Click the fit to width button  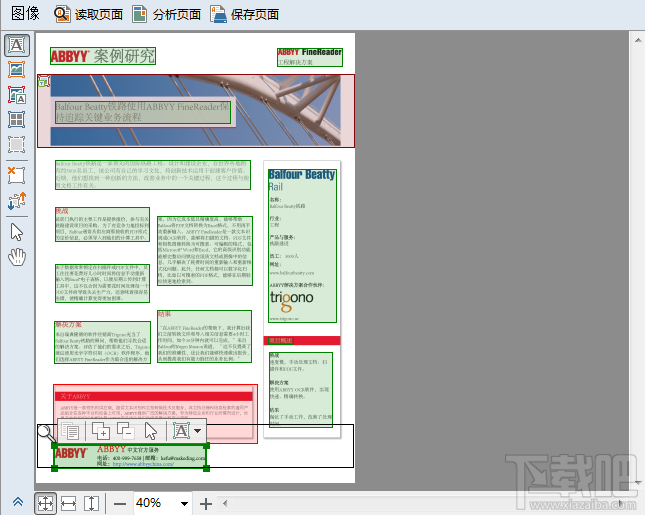coord(68,503)
